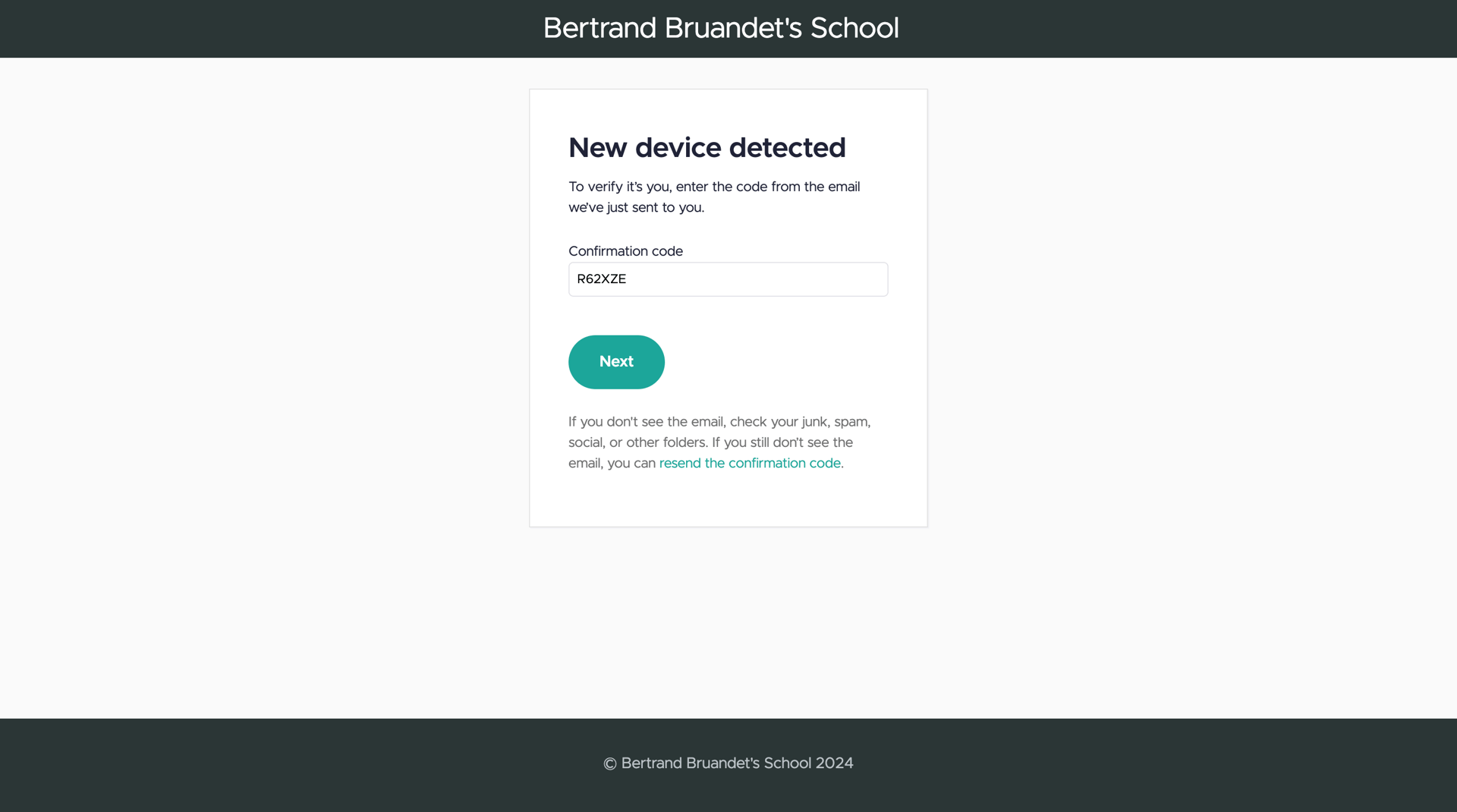Focus the Confirmation code input field

[x=728, y=279]
